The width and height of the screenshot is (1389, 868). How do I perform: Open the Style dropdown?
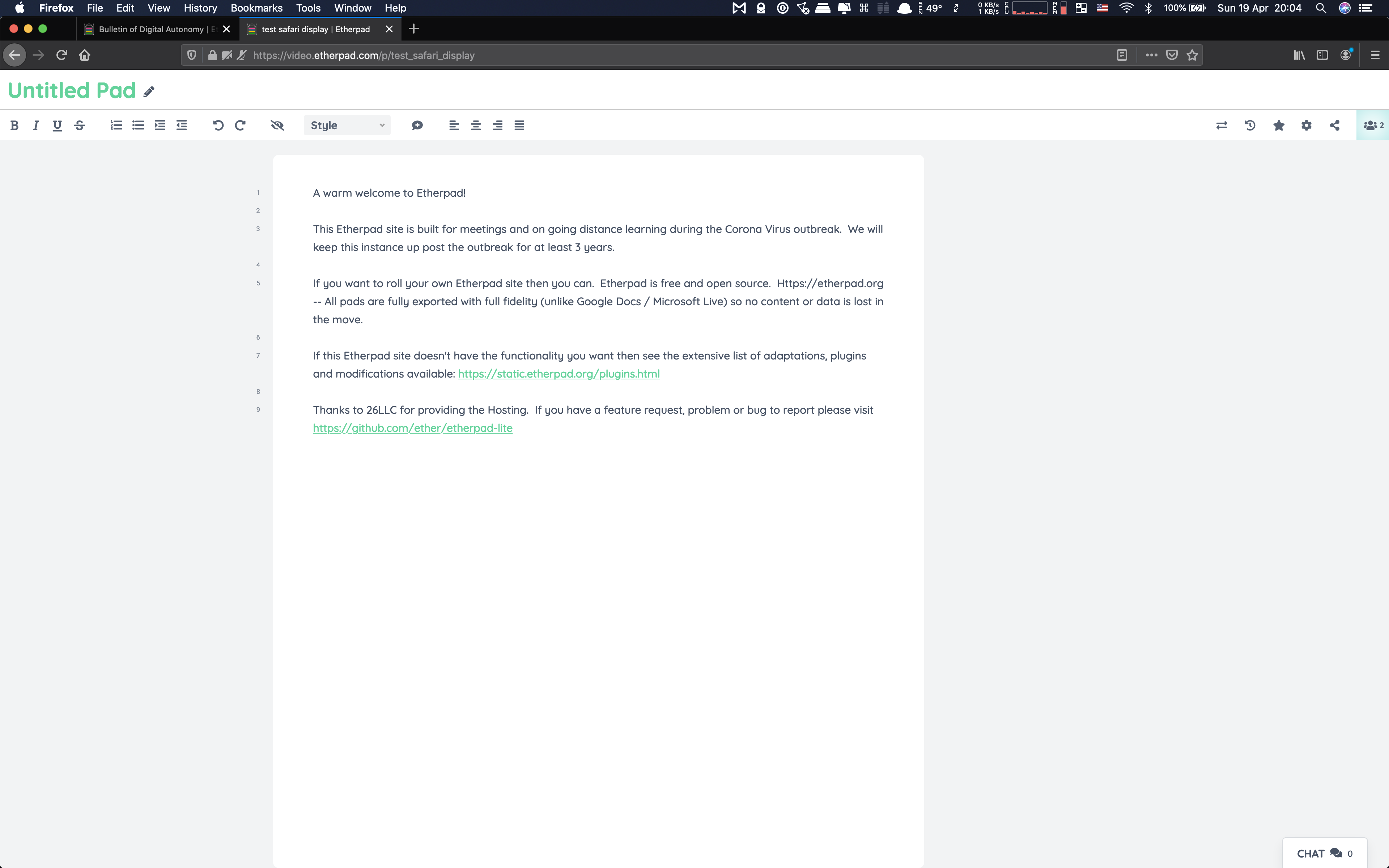coord(347,125)
